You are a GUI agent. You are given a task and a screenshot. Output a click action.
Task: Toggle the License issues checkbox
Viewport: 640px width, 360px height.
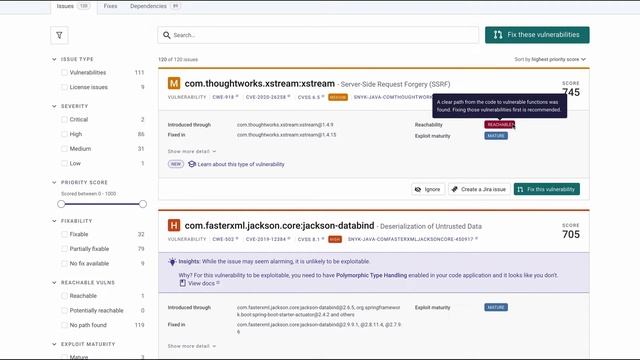pos(64,87)
